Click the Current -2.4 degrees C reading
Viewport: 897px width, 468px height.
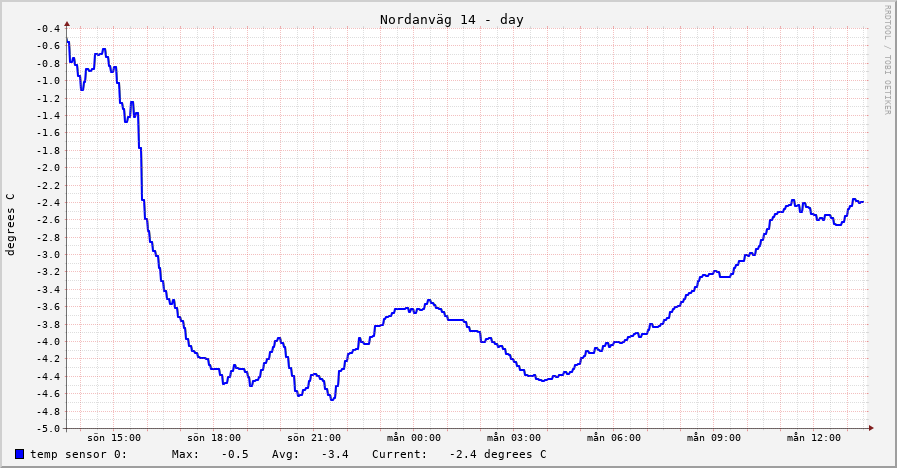coord(497,454)
